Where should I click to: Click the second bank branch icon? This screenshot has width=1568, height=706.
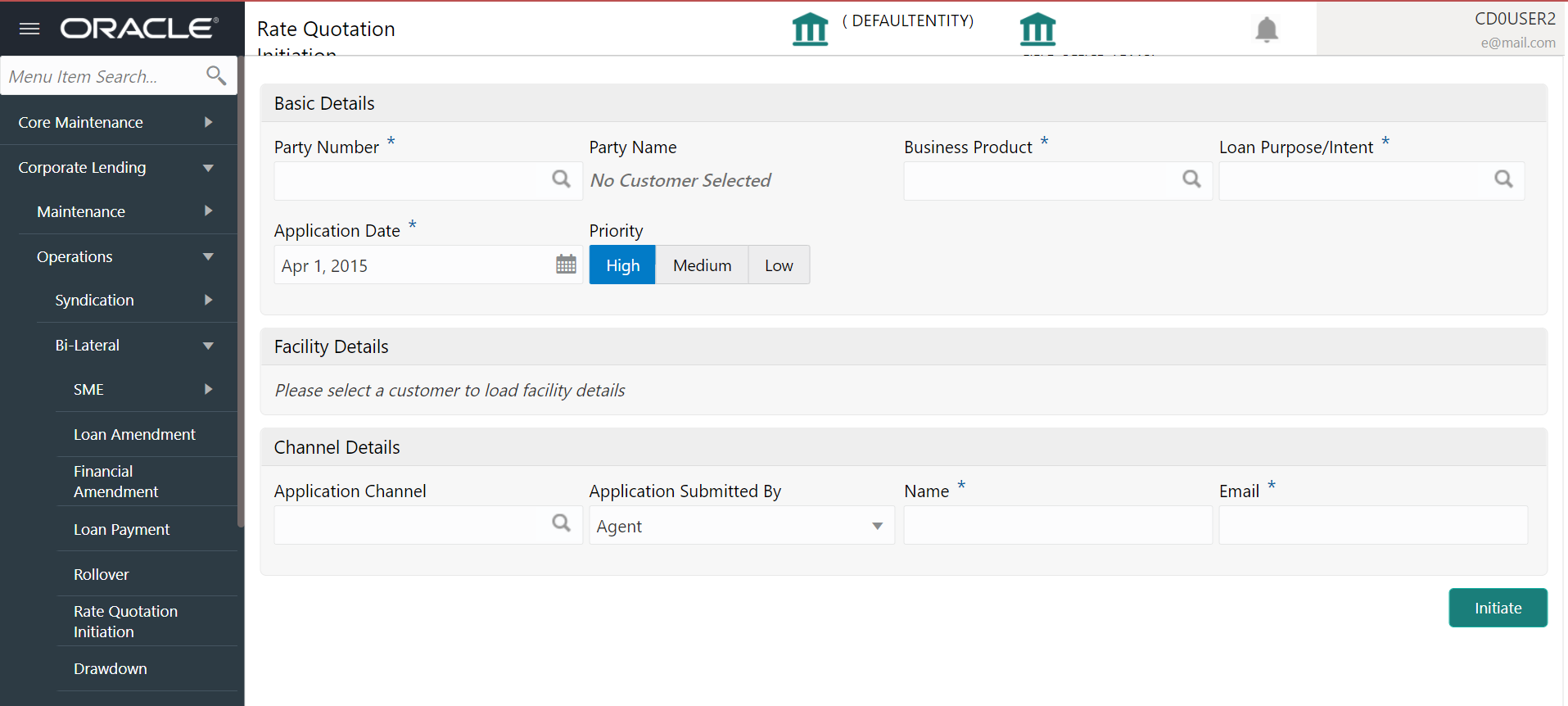pyautogui.click(x=1037, y=29)
